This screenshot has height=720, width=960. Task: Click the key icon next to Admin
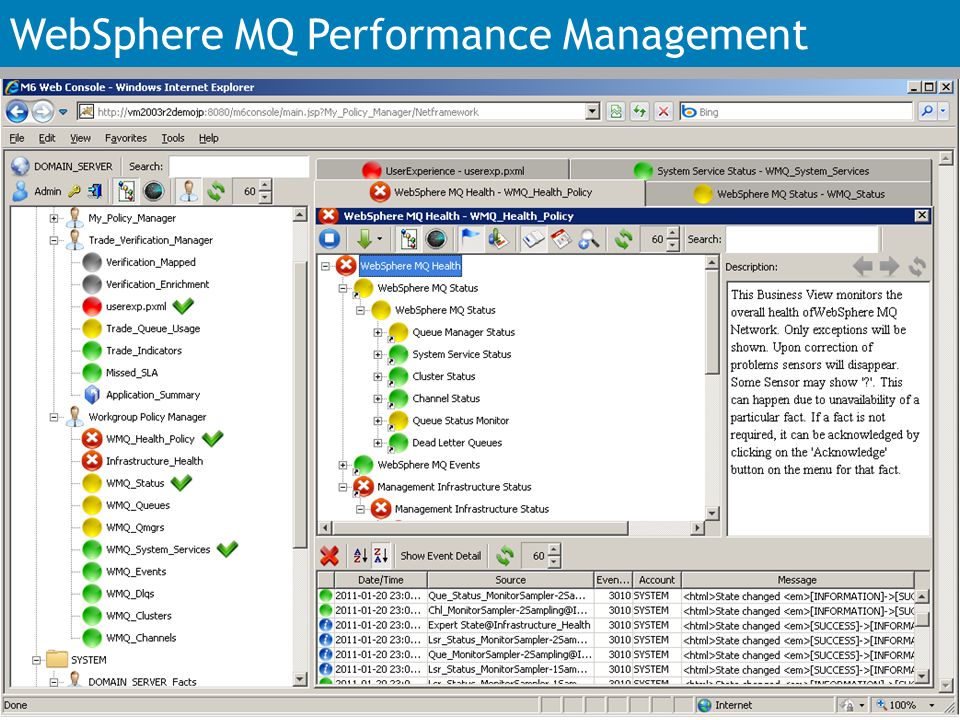pos(73,192)
